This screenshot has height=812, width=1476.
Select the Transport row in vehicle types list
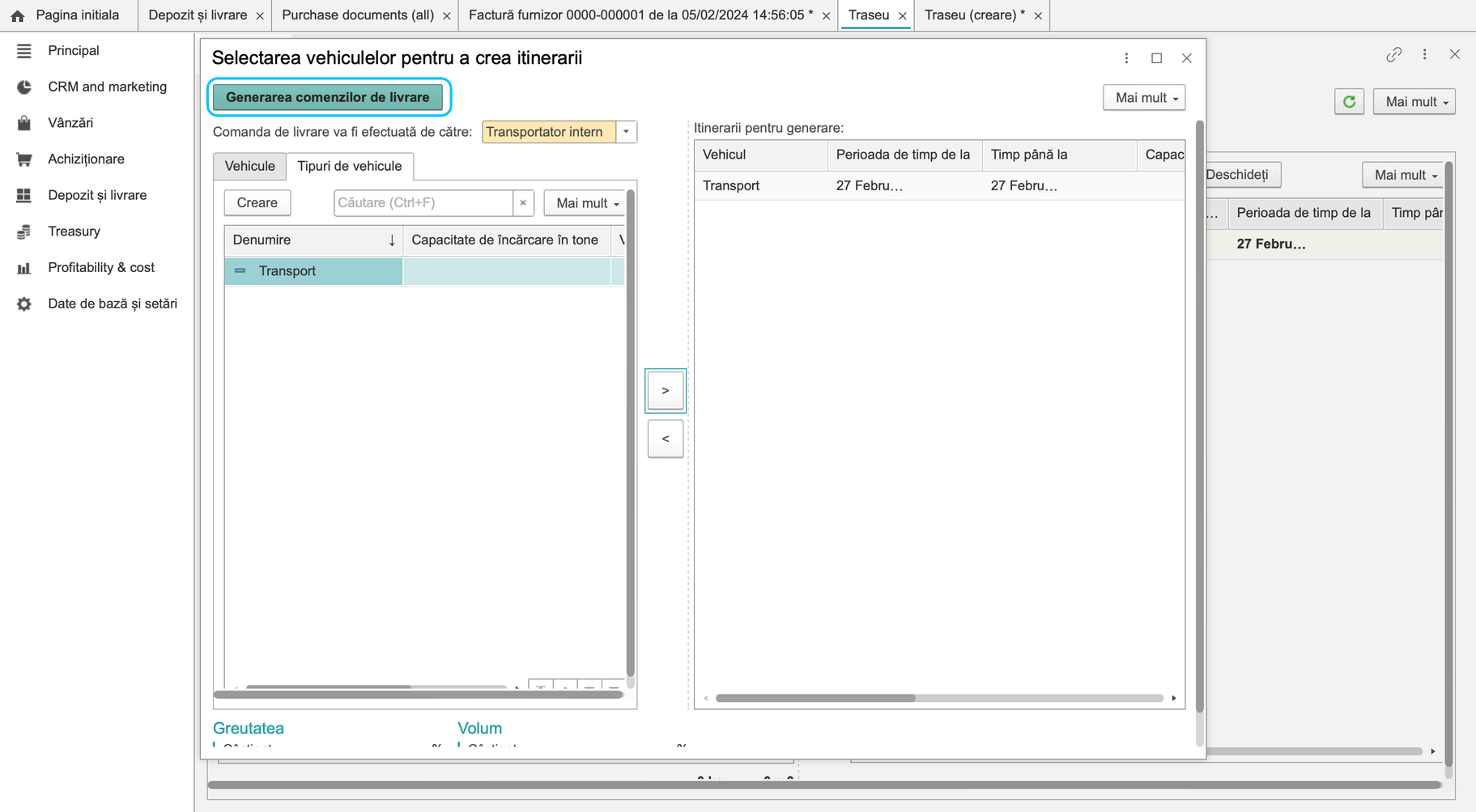[x=424, y=271]
